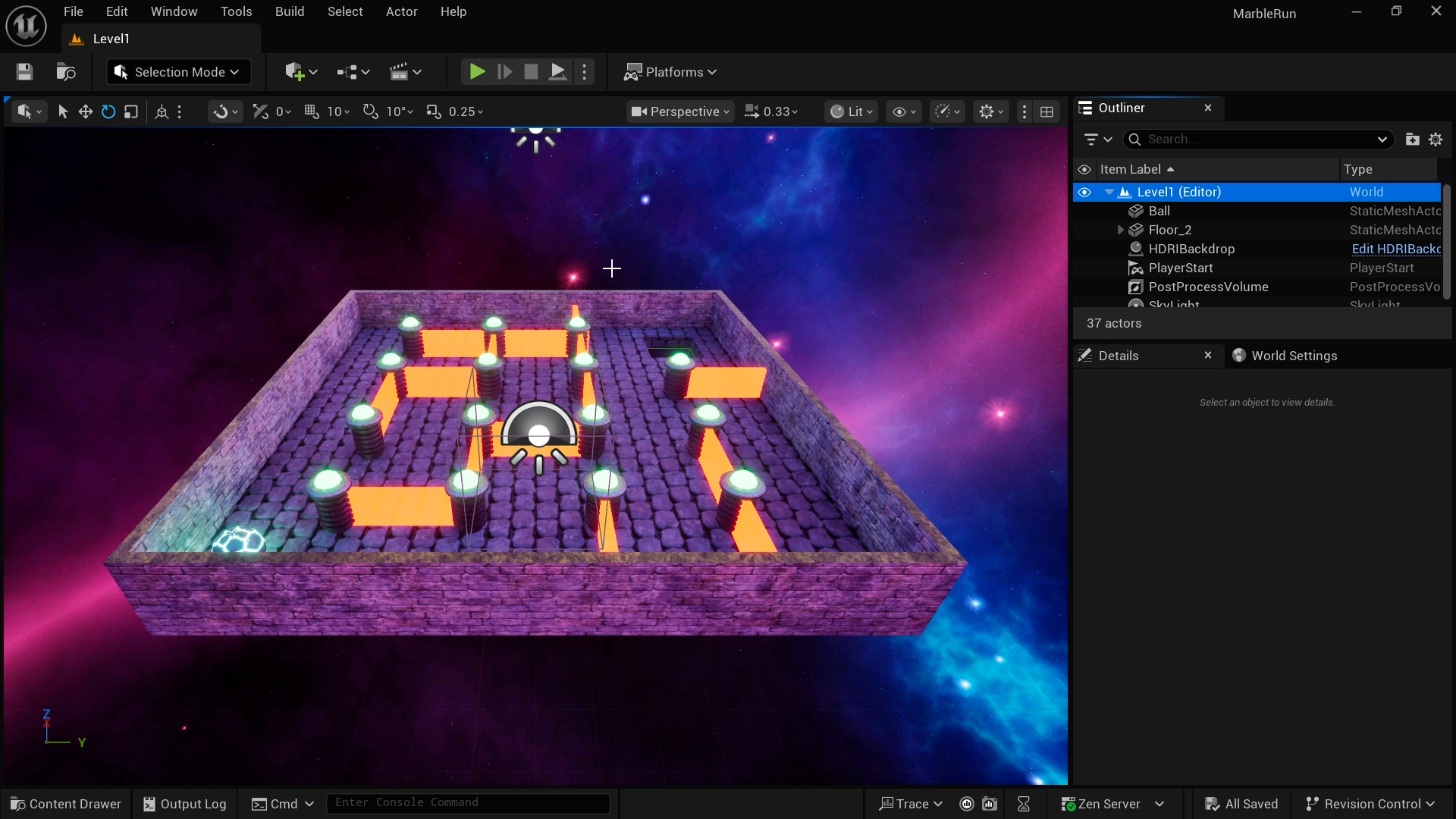Open the Outliner filter dropdown
This screenshot has width=1456, height=819.
[x=1097, y=139]
